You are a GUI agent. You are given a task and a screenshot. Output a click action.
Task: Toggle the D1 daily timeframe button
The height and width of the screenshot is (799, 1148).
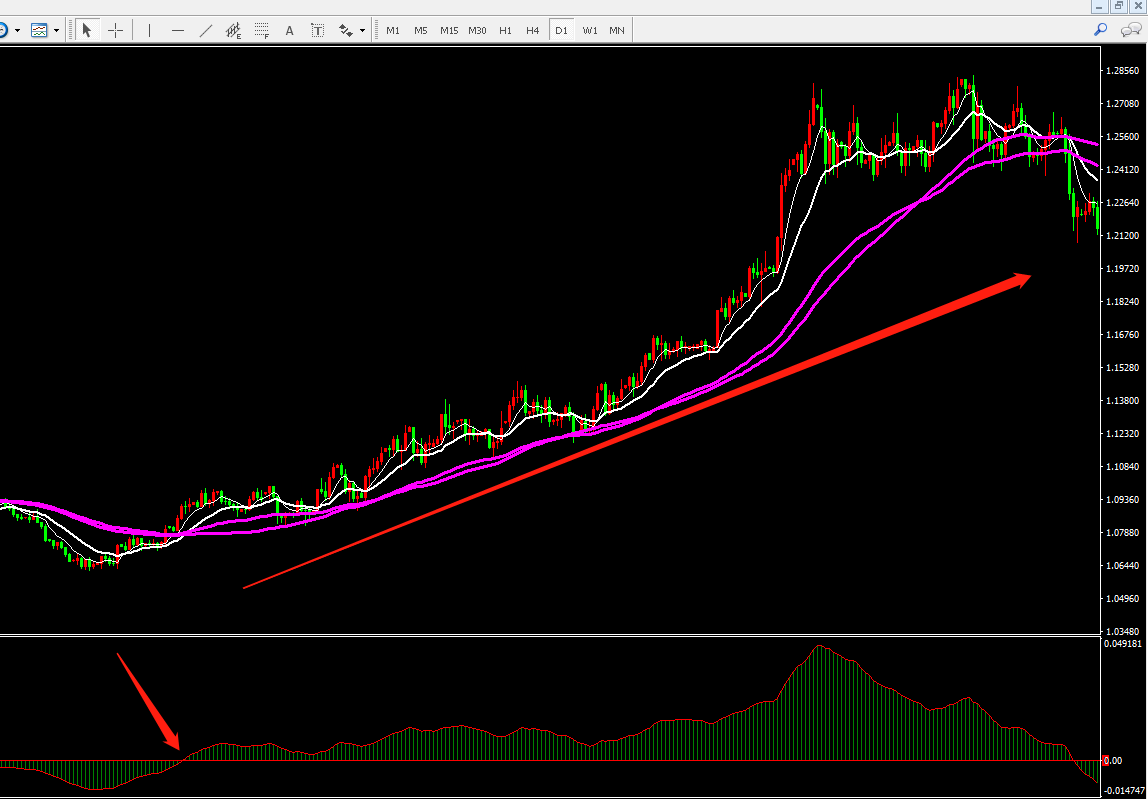click(561, 31)
